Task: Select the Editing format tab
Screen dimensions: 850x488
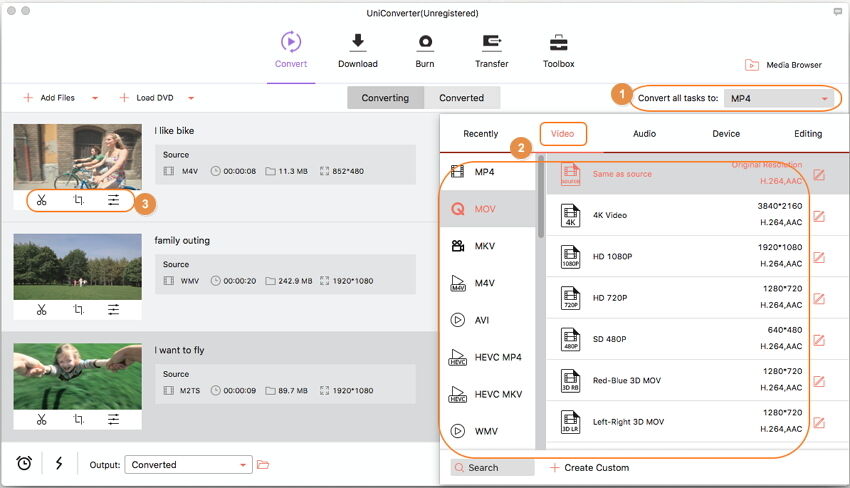Action: coord(808,133)
